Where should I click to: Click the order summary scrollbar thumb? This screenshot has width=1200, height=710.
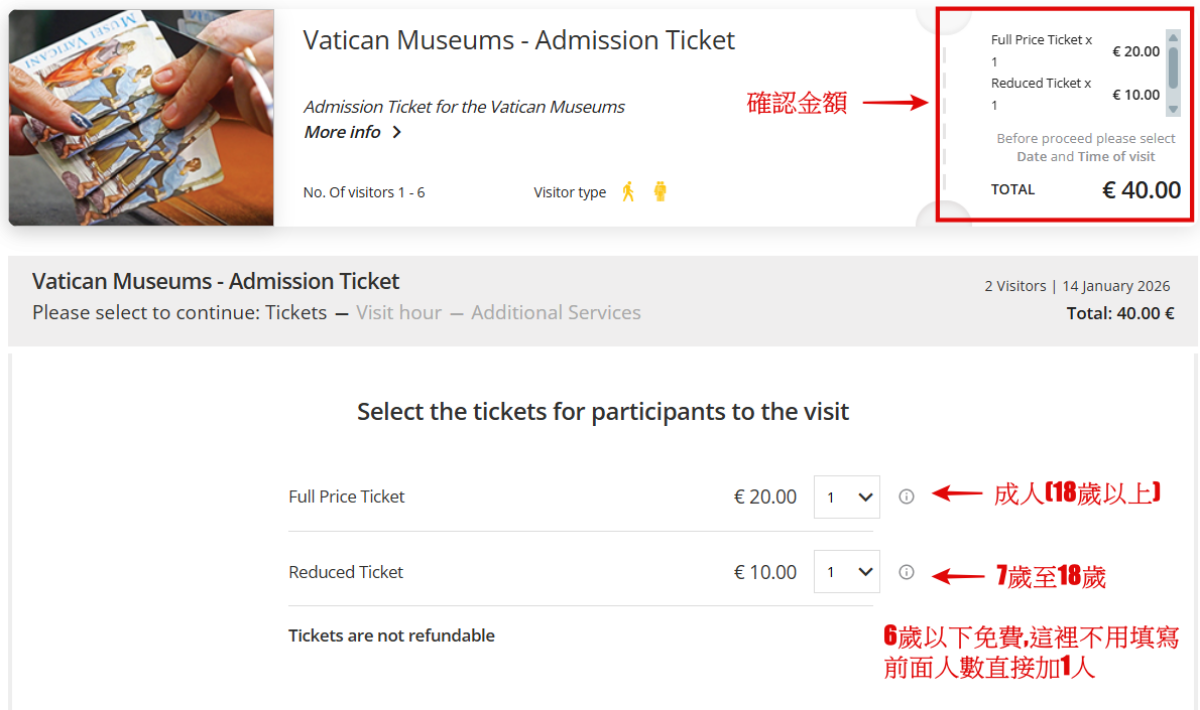click(x=1173, y=66)
